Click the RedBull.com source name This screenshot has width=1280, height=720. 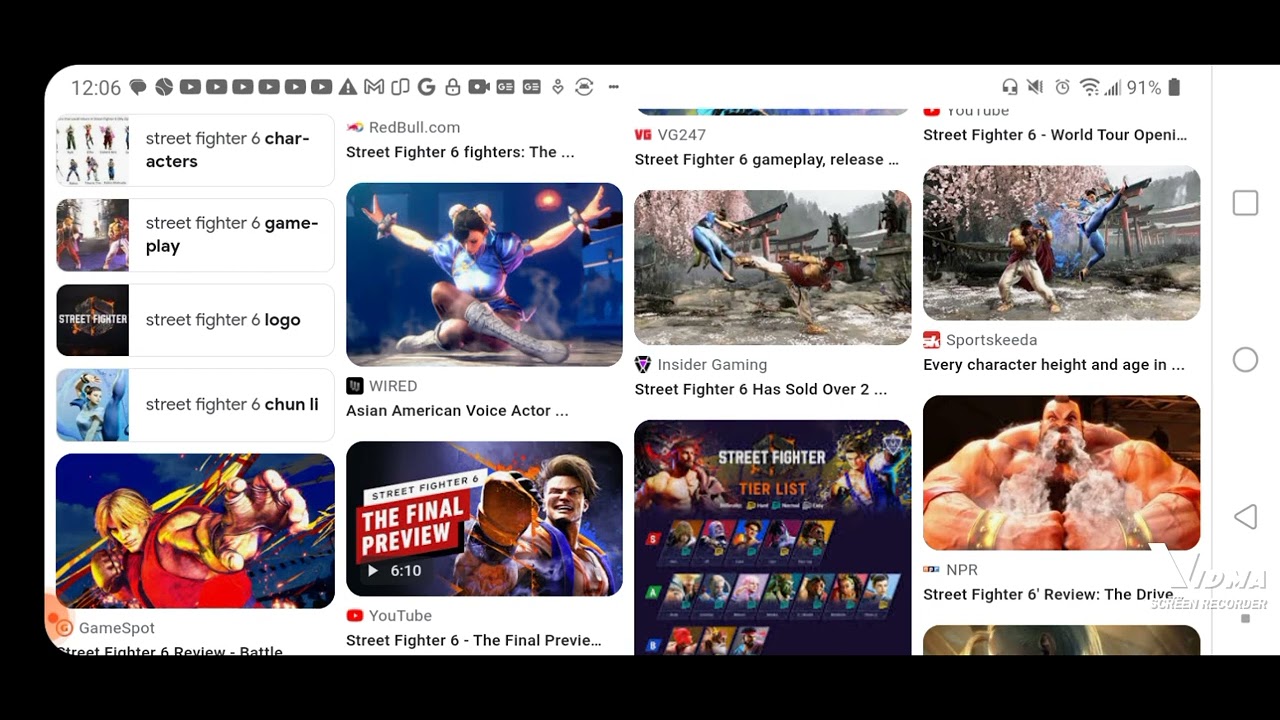click(414, 127)
